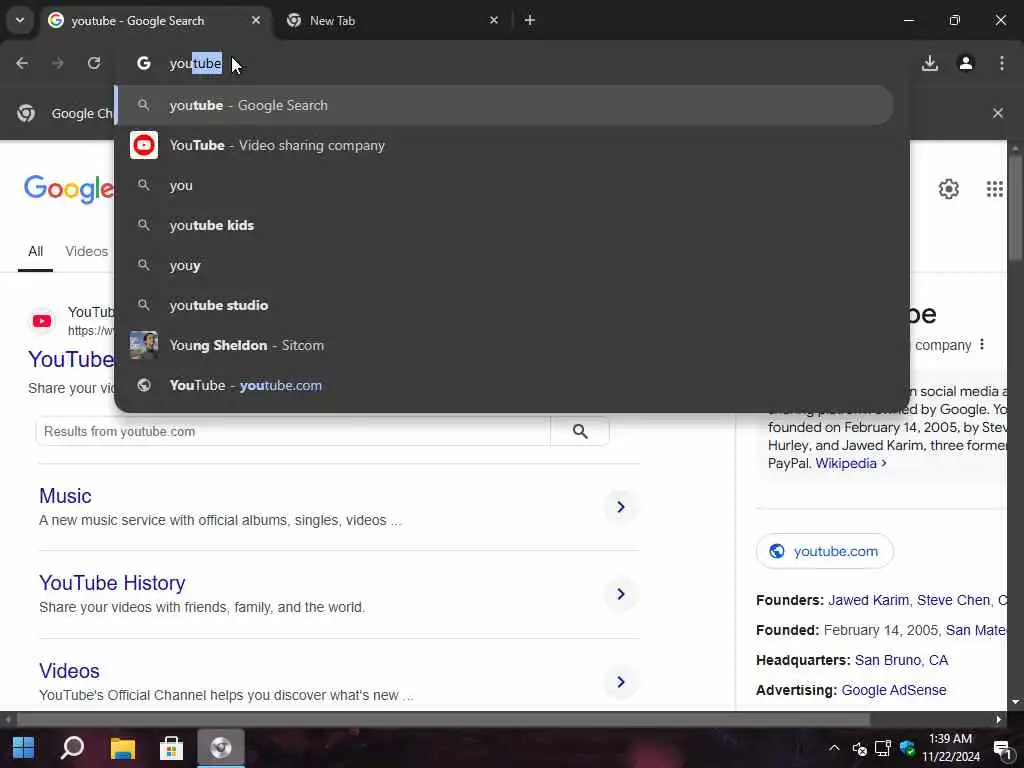The image size is (1024, 768).
Task: Close the youtube - Google Search tab
Action: (x=256, y=20)
